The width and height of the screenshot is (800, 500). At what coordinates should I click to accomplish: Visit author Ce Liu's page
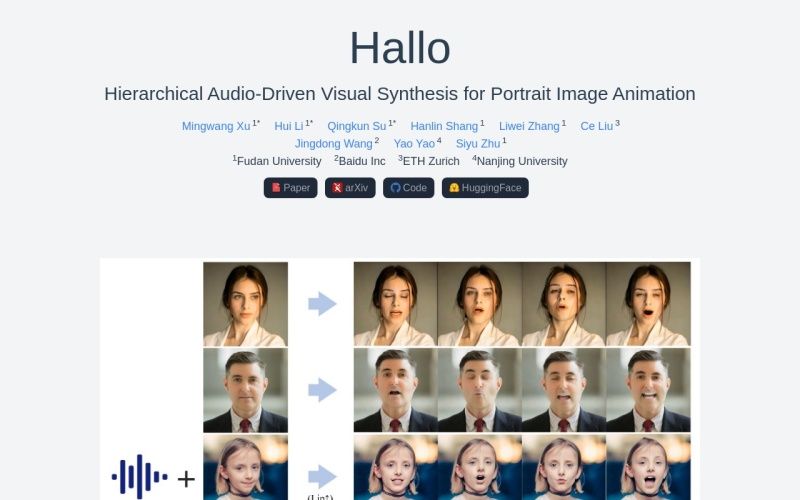click(x=596, y=126)
